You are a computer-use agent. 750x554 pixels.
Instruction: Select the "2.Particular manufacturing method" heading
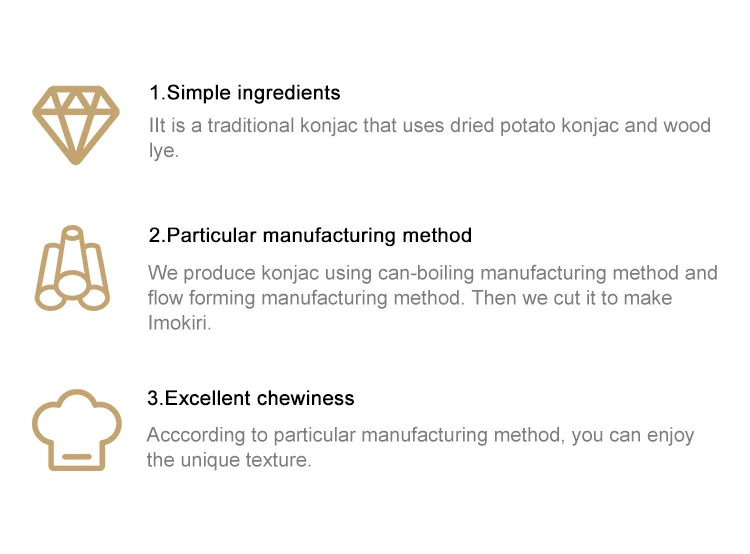tap(310, 236)
